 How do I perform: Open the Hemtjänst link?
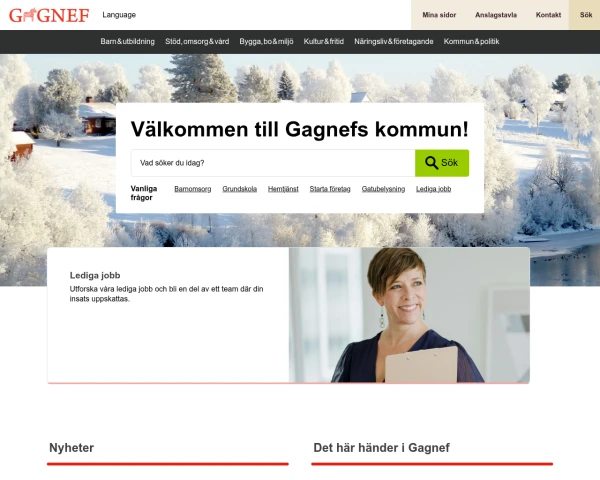[283, 189]
